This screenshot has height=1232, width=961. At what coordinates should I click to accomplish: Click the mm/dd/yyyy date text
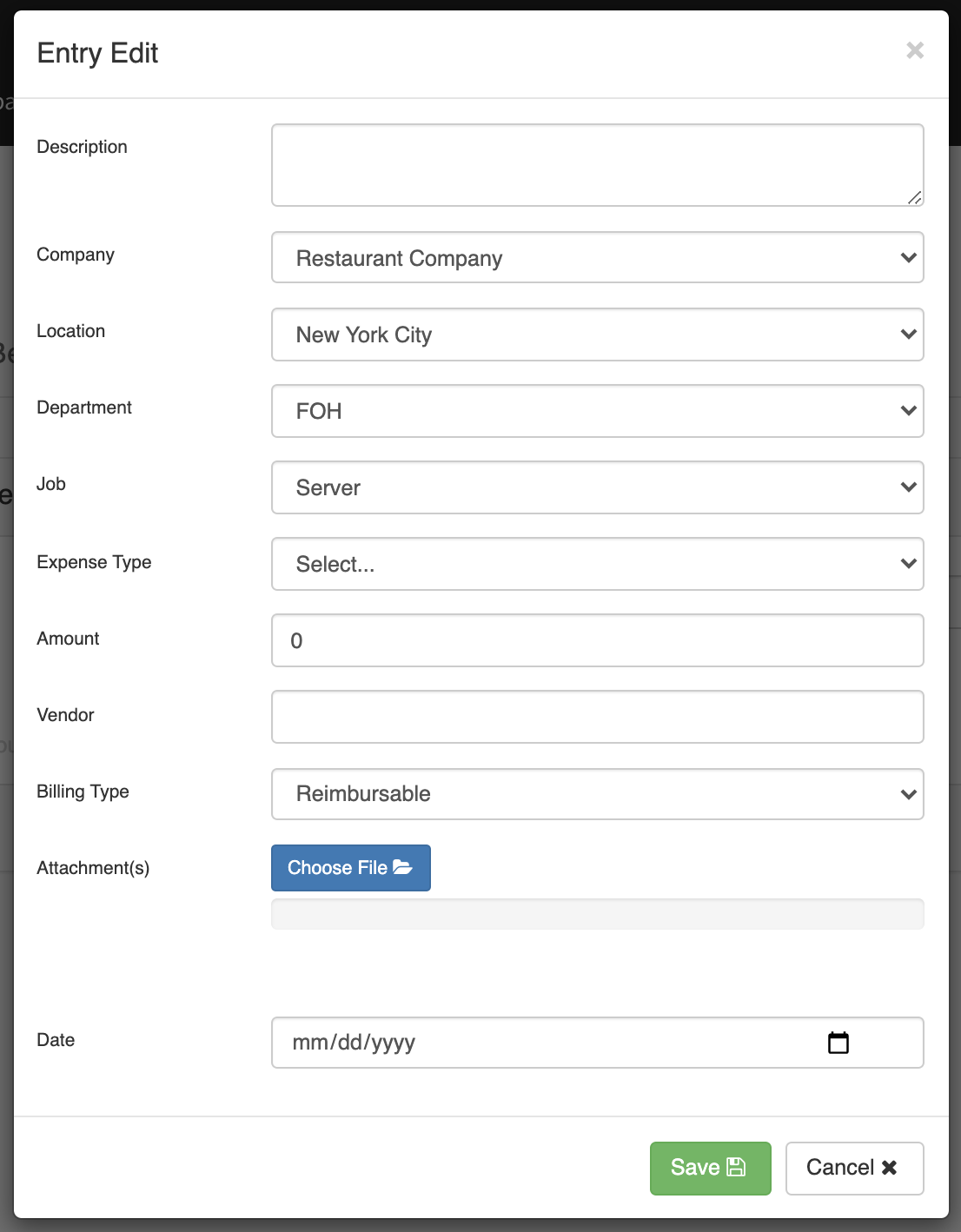point(354,1043)
